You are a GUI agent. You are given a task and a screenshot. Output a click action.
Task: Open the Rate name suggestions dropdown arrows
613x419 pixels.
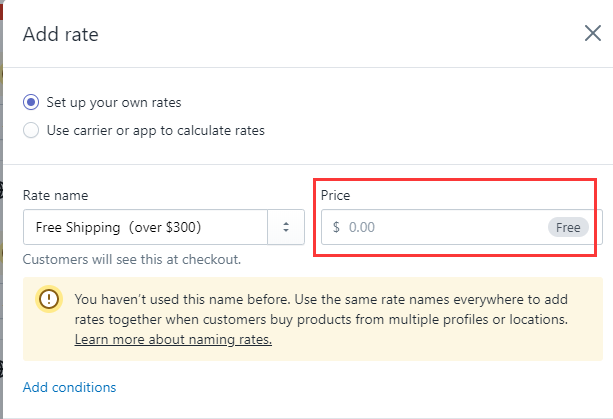[x=286, y=227]
